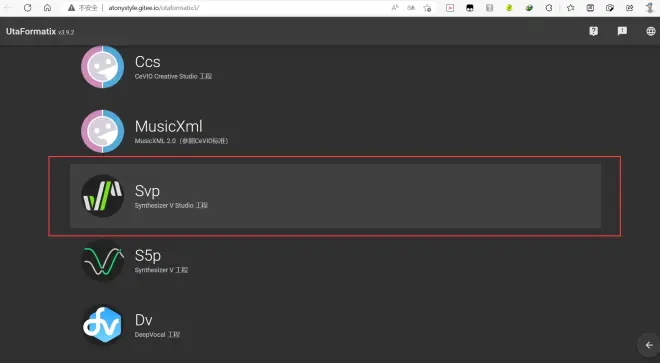660x363 pixels.
Task: Pick the S5p waveform icon
Action: point(102,260)
